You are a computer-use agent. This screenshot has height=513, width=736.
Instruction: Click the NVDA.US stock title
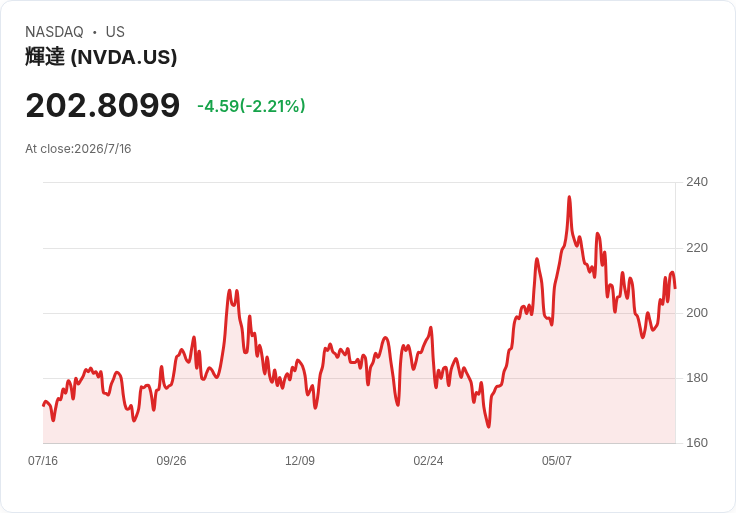click(101, 57)
